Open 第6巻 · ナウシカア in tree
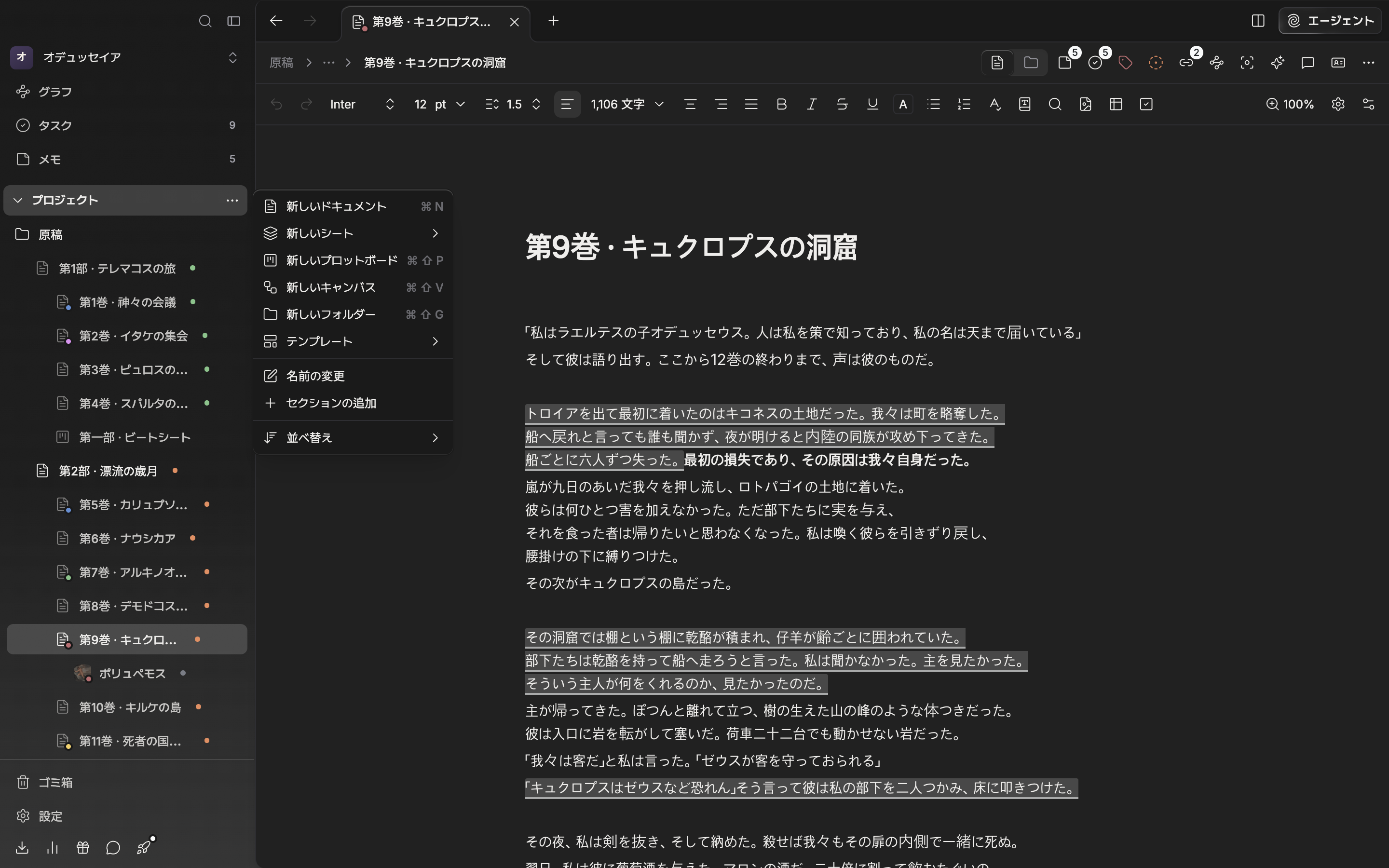 point(127,538)
